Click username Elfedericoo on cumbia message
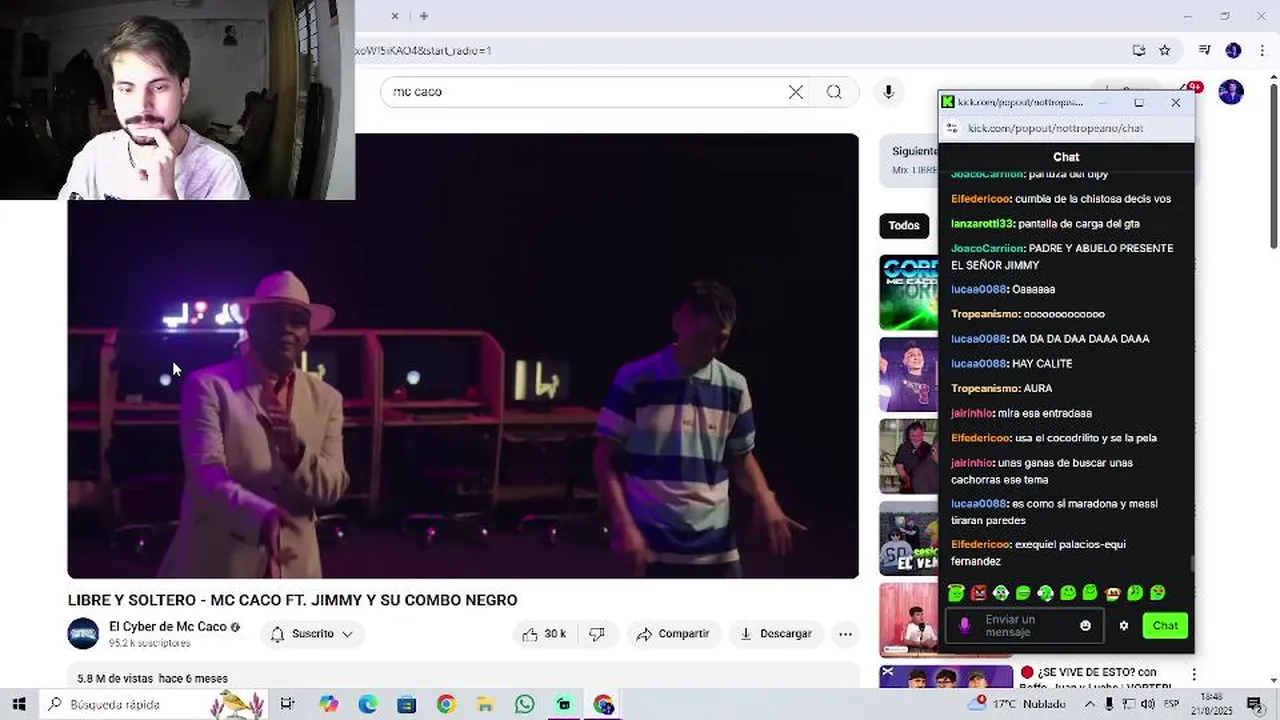1280x720 pixels. (x=980, y=199)
